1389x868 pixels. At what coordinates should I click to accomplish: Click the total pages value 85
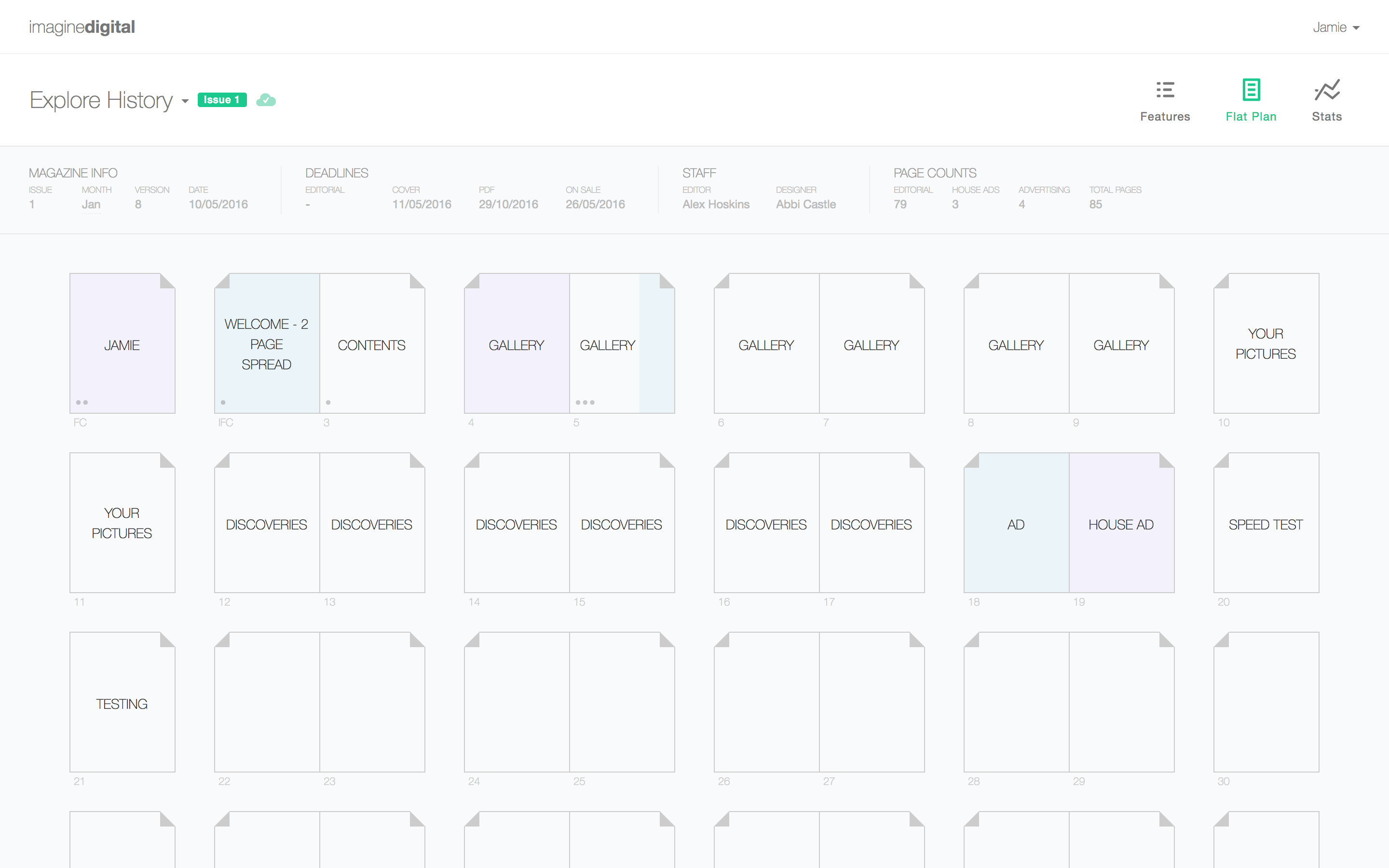(x=1095, y=204)
